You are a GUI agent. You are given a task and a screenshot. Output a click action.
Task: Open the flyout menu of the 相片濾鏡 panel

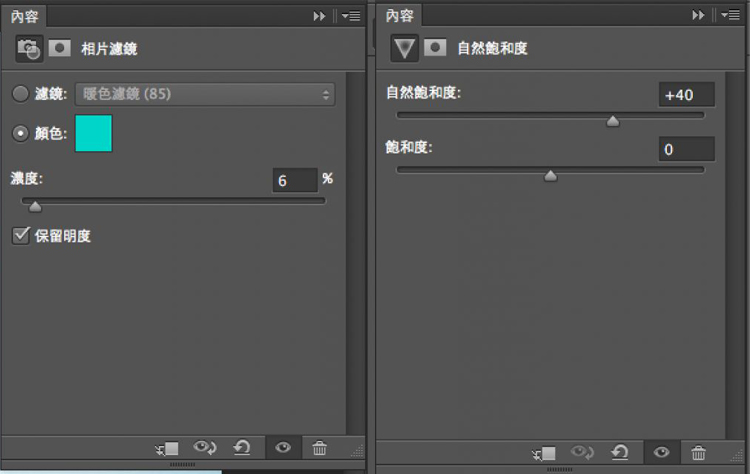coord(351,17)
